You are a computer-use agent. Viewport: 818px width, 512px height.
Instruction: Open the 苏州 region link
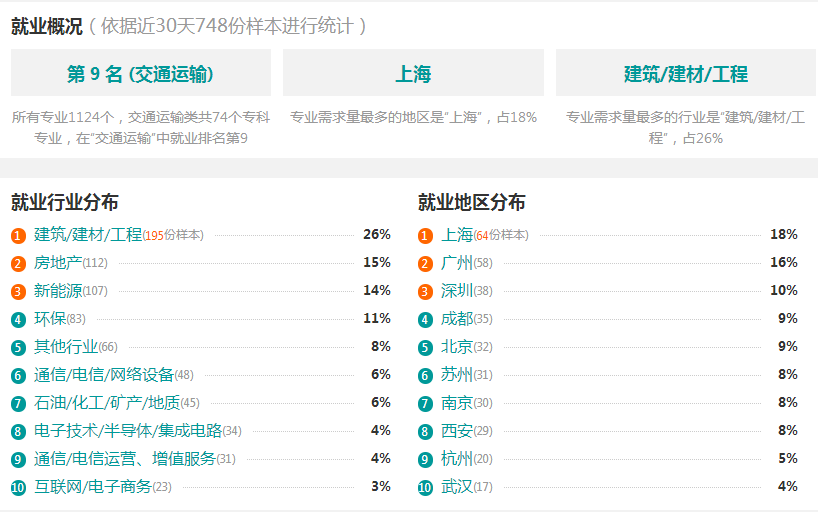coord(457,375)
